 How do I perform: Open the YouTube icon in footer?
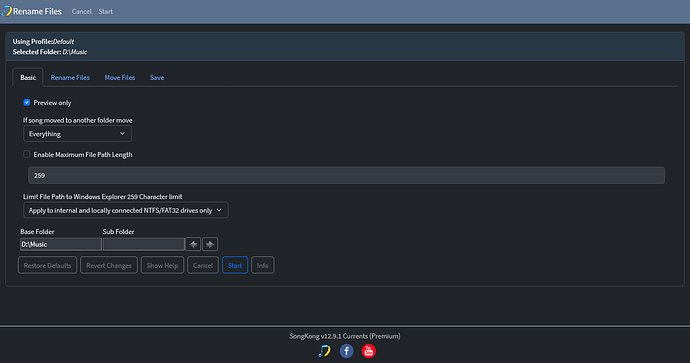[368, 351]
